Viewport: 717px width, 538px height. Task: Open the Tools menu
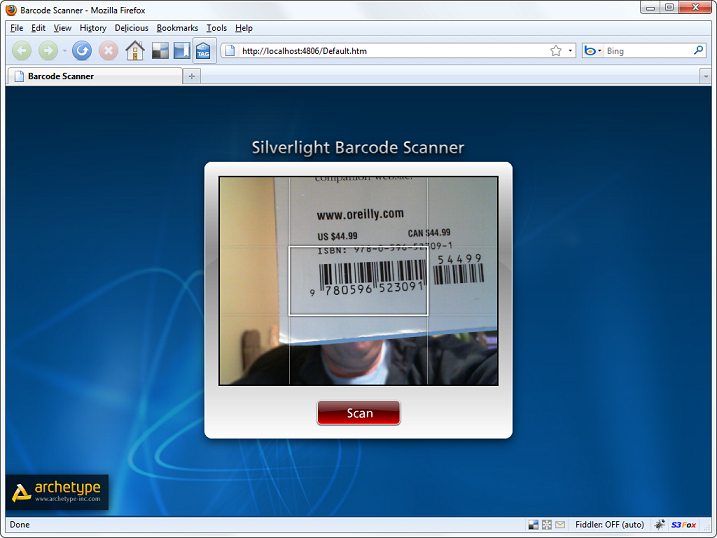tap(216, 28)
